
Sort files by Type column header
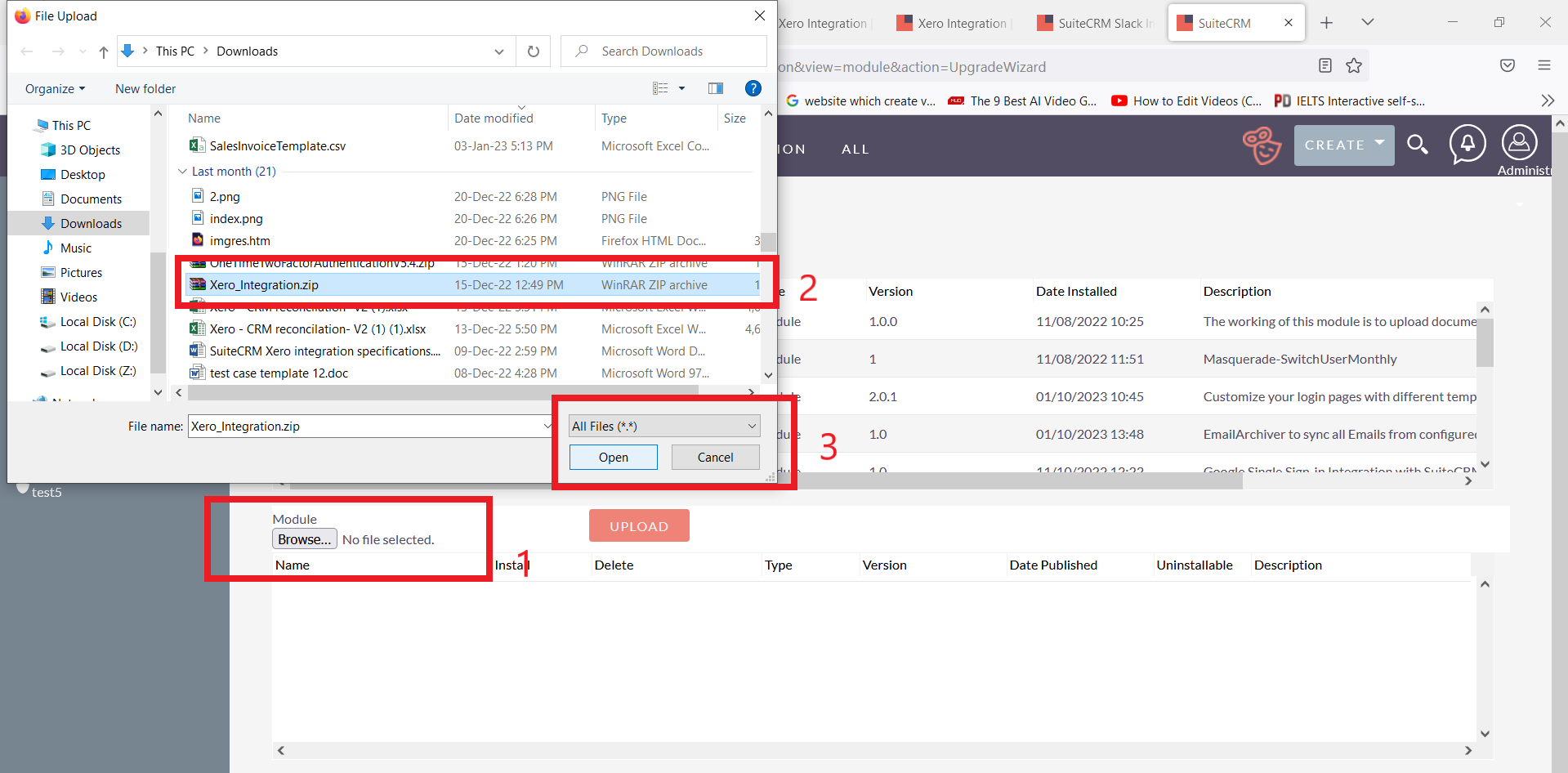(614, 118)
